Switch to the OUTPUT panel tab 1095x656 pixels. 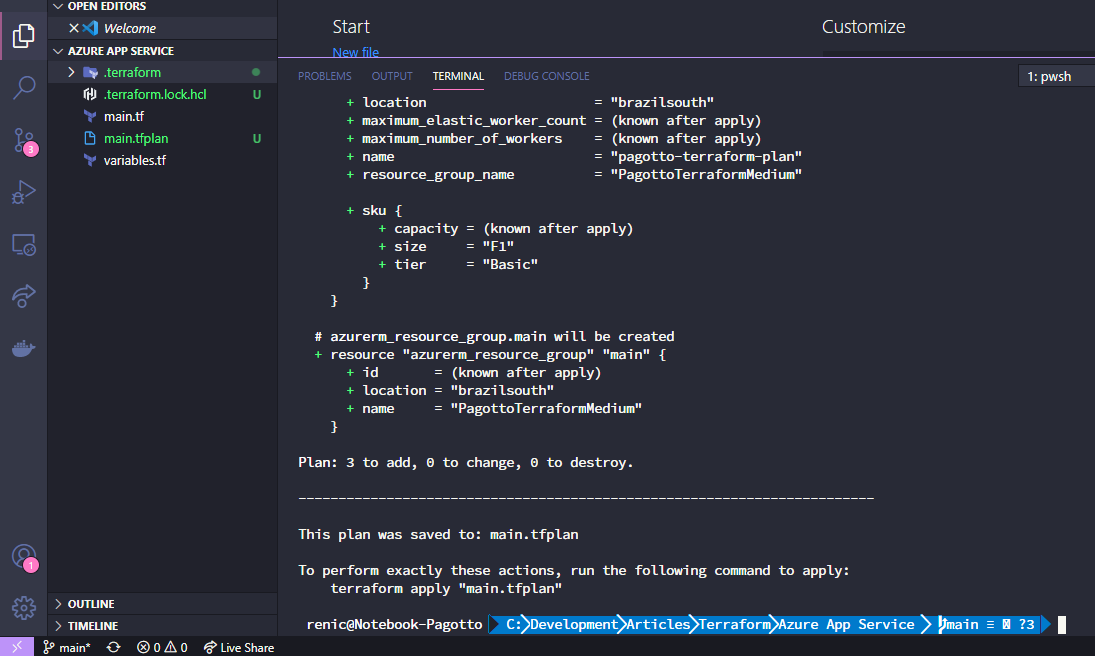pos(392,76)
